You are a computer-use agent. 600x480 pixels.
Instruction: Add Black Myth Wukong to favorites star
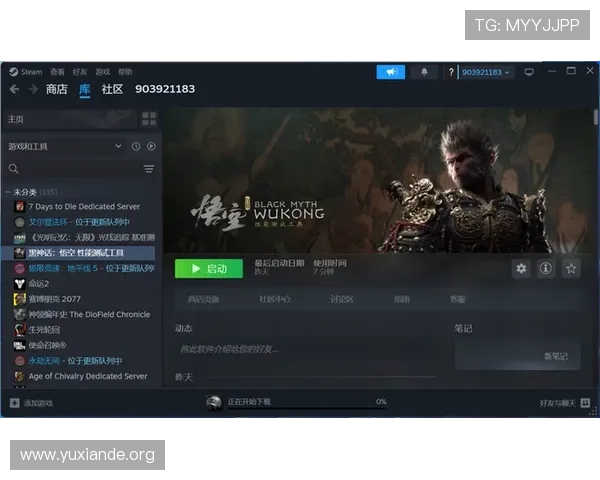[x=571, y=268]
